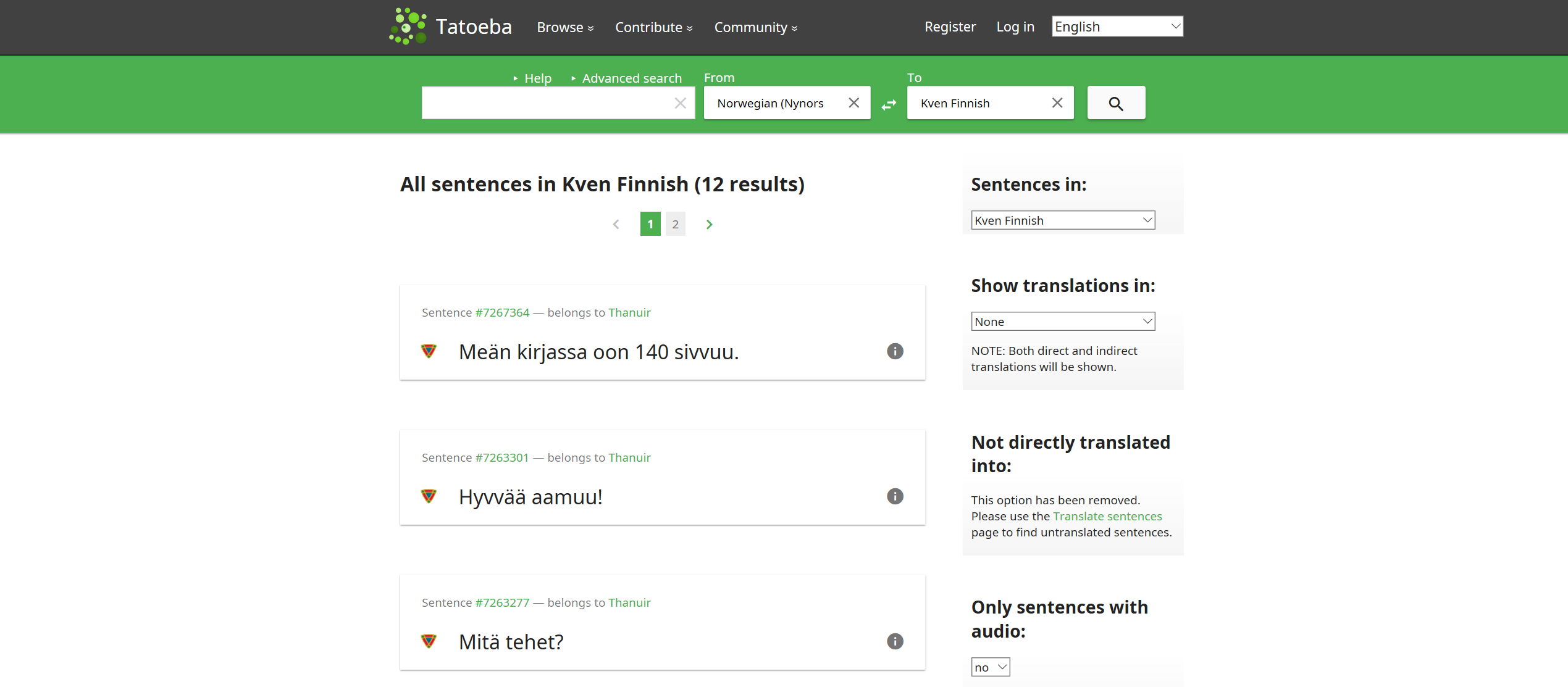The image size is (1568, 687).
Task: Open the audio filter 'no' dropdown
Action: [990, 667]
